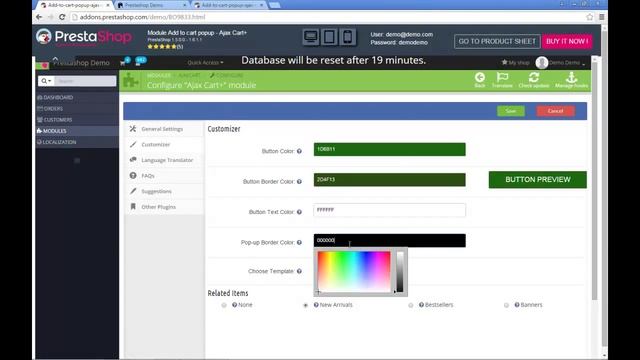Open the Demo Demo user dropdown
The height and width of the screenshot is (360, 640).
pos(567,63)
